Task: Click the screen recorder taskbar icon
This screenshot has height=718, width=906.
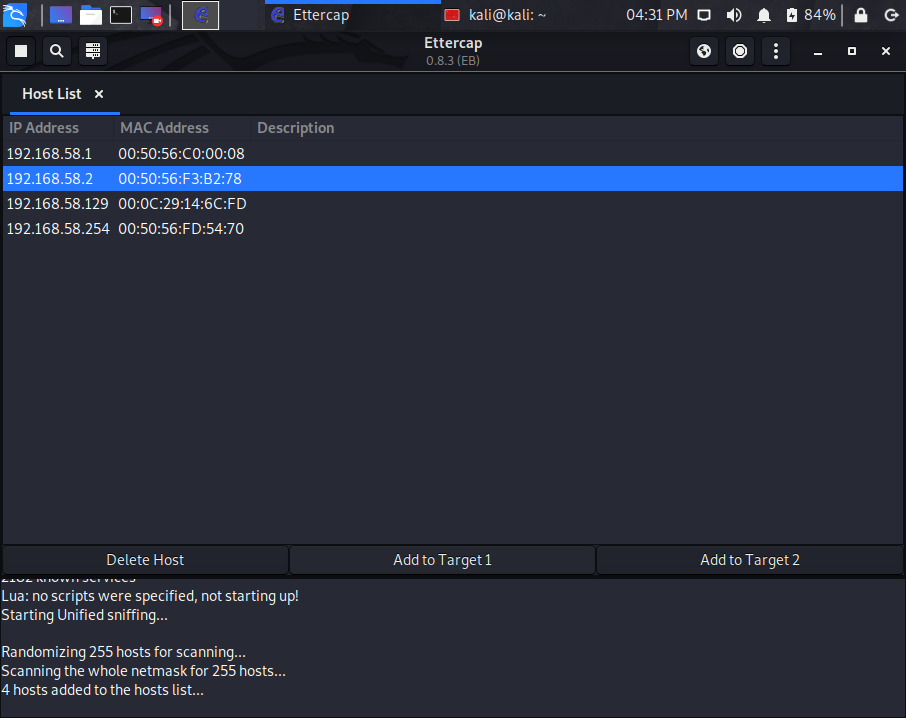Action: tap(151, 15)
